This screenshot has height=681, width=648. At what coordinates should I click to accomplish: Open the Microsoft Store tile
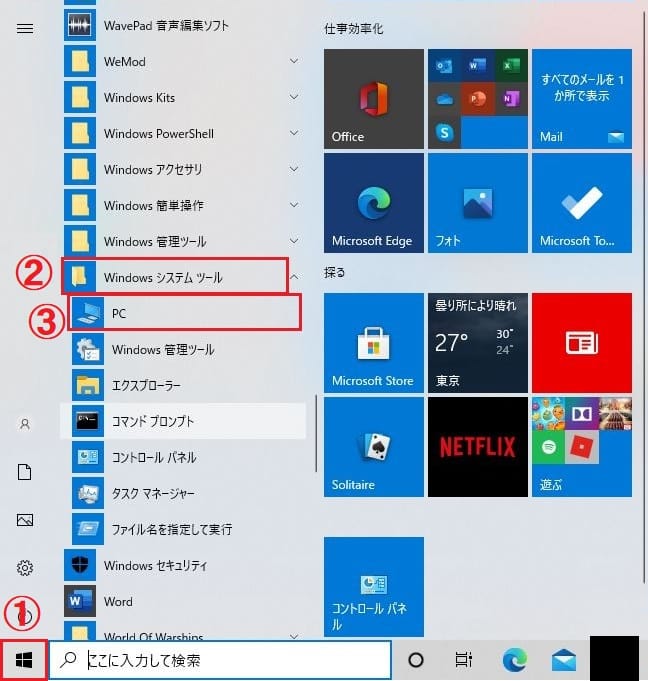click(x=373, y=342)
